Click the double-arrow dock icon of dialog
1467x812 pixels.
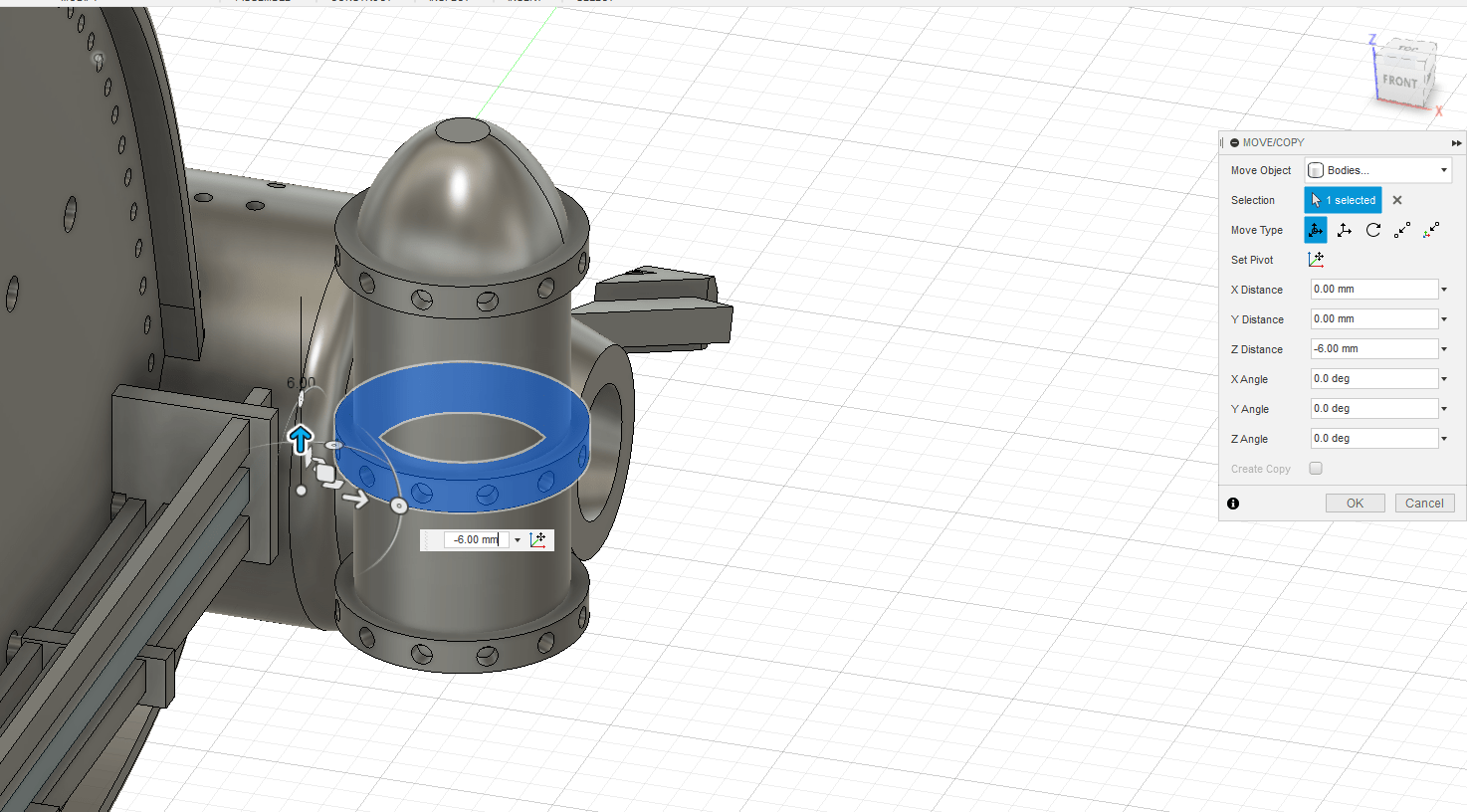pyautogui.click(x=1456, y=142)
